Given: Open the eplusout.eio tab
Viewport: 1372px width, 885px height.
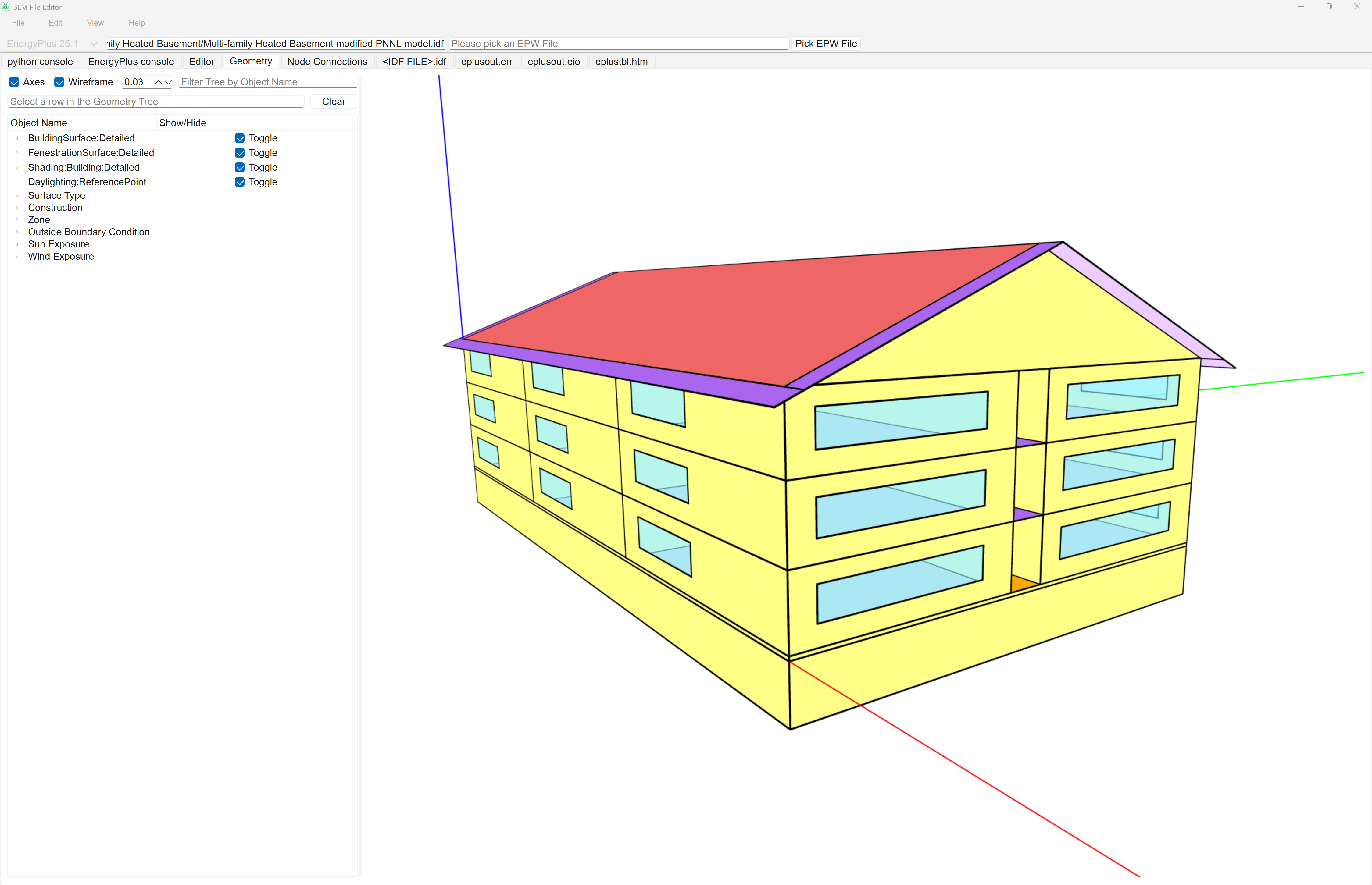Looking at the screenshot, I should tap(553, 62).
